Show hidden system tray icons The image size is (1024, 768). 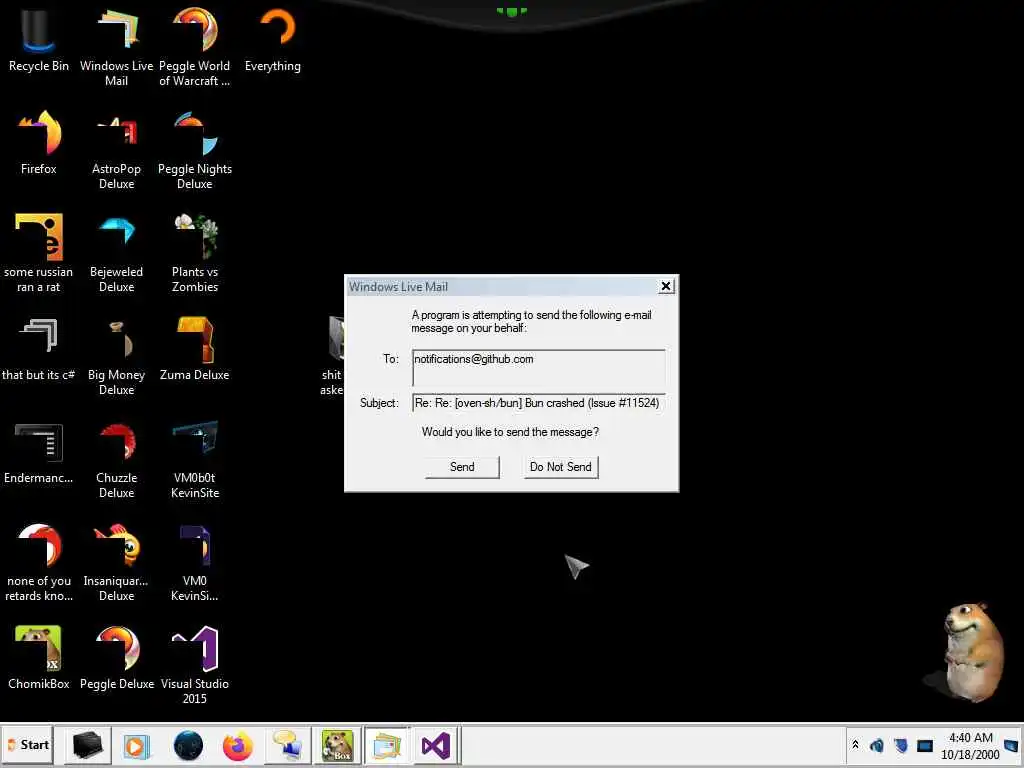click(856, 745)
